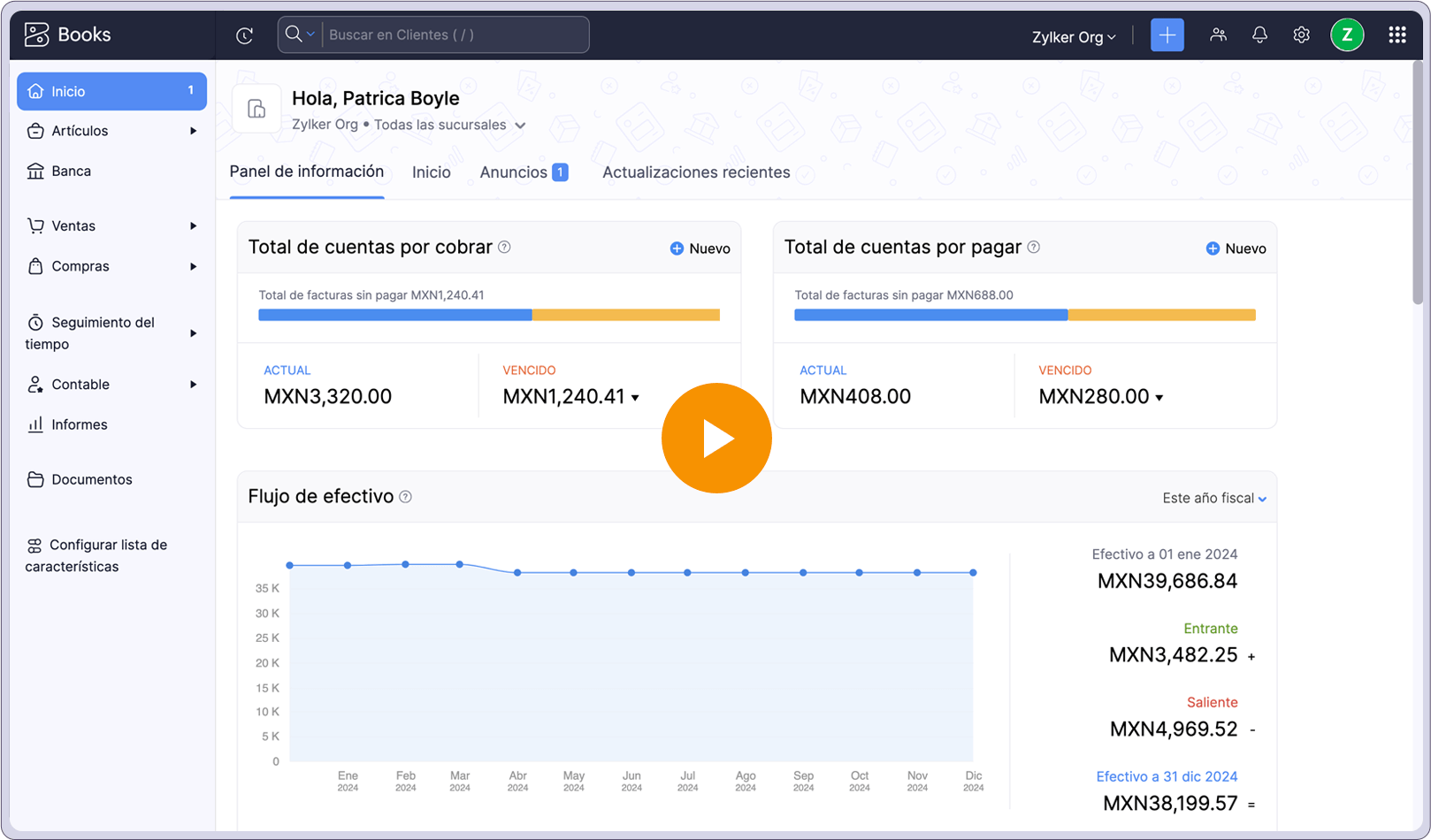Click the unpaid invoices progress bar
Viewport: 1431px width, 840px height.
[487, 314]
